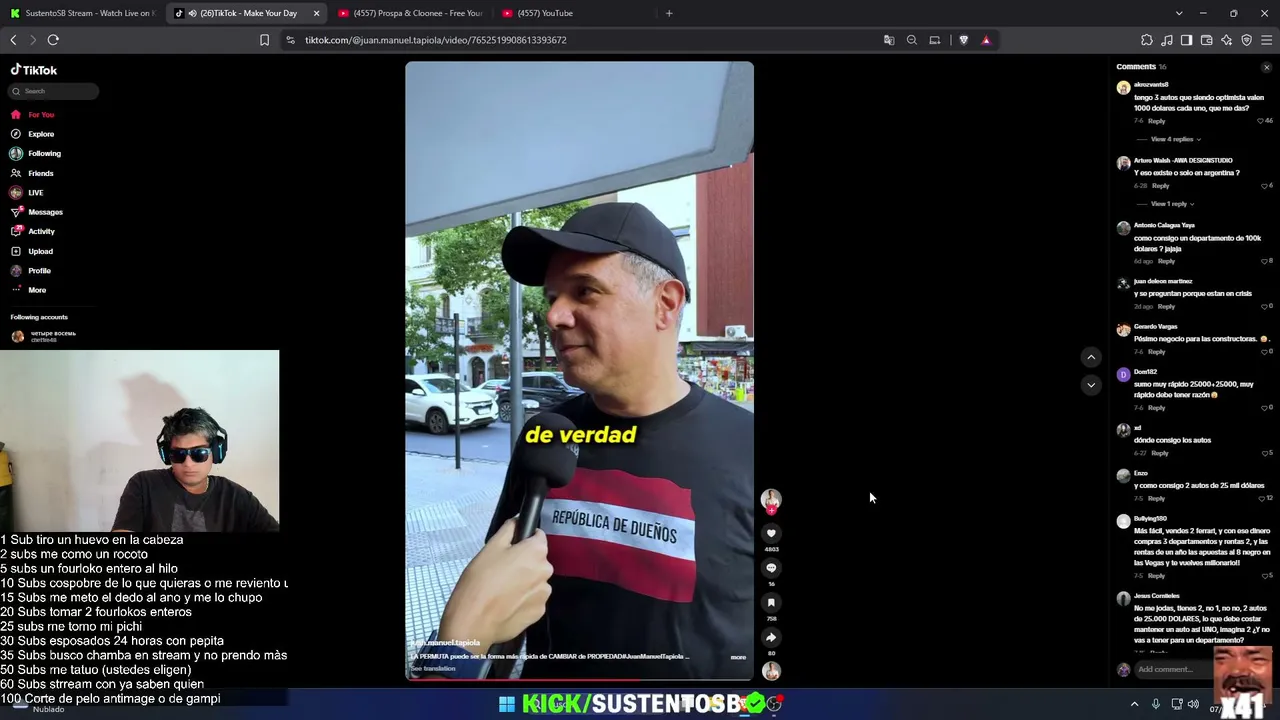This screenshot has width=1280, height=720.
Task: Open the tab search dropdown
Action: (x=1179, y=13)
